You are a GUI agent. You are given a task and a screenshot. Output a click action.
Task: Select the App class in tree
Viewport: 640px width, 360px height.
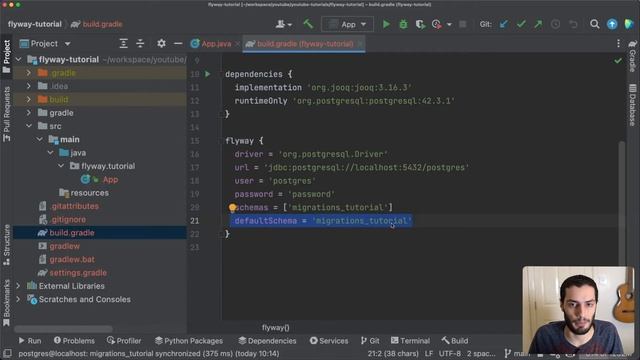[110, 180]
